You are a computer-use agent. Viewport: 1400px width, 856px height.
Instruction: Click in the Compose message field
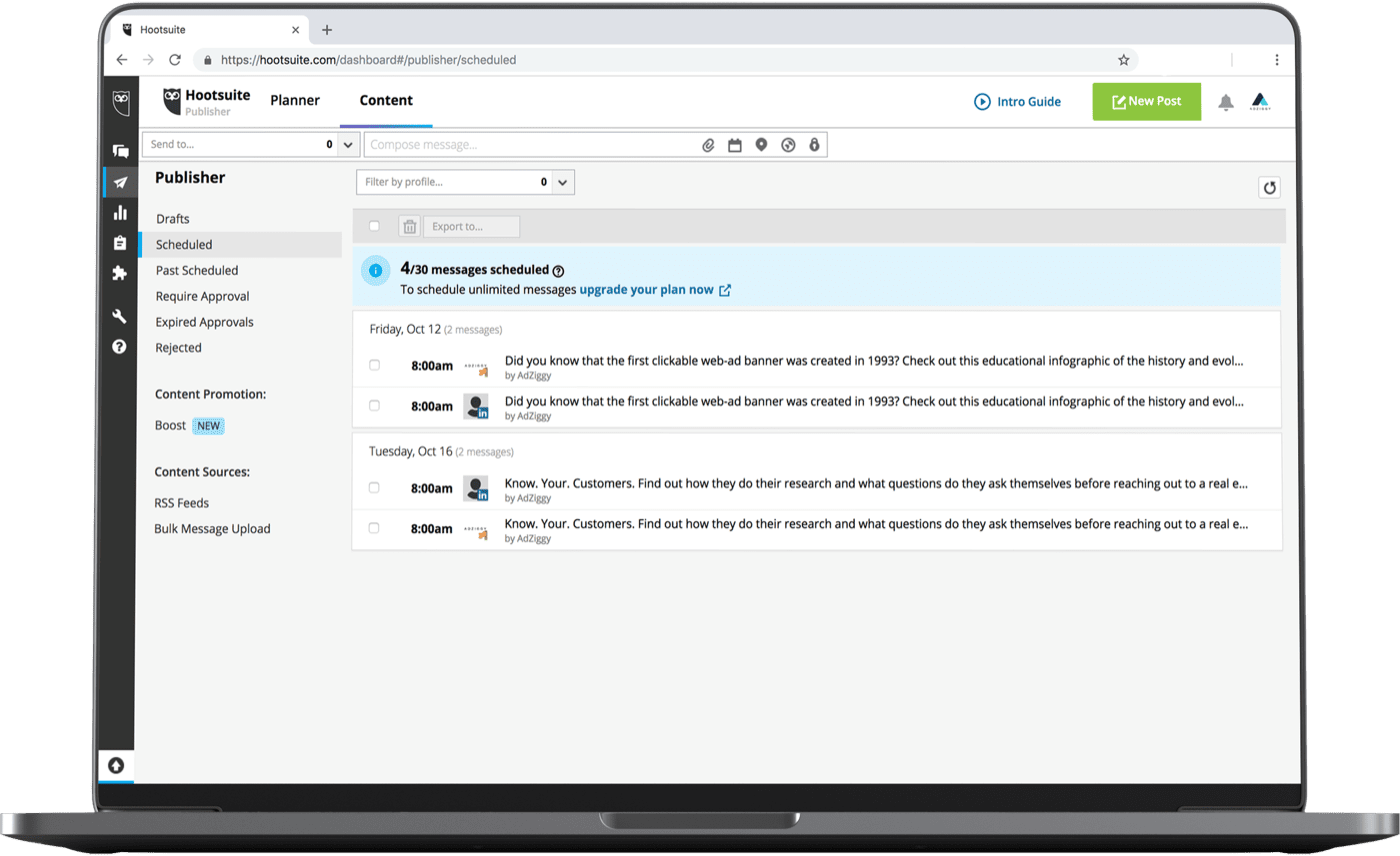coord(595,145)
